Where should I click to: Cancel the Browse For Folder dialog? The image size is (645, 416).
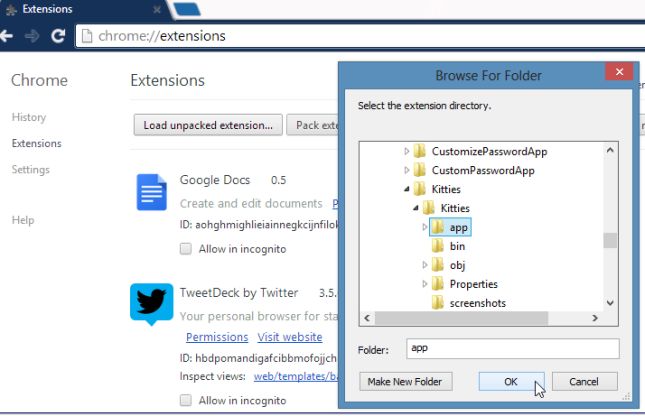584,381
